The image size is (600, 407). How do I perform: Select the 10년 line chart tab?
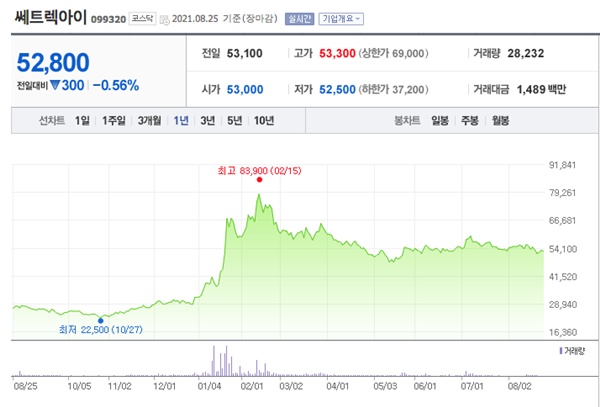click(x=264, y=121)
